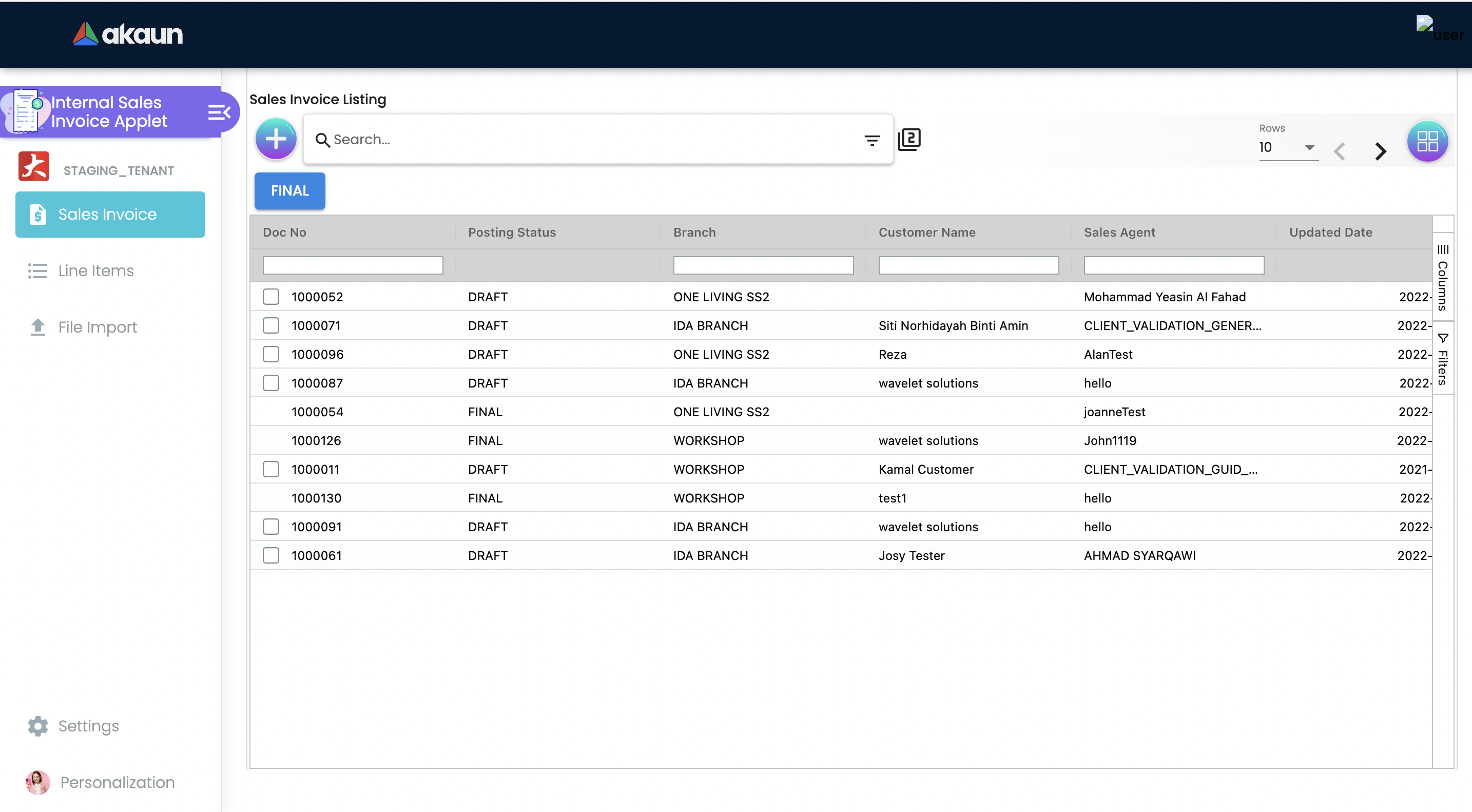Collapse sidebar with menu icon
The image size is (1472, 812).
tap(219, 112)
